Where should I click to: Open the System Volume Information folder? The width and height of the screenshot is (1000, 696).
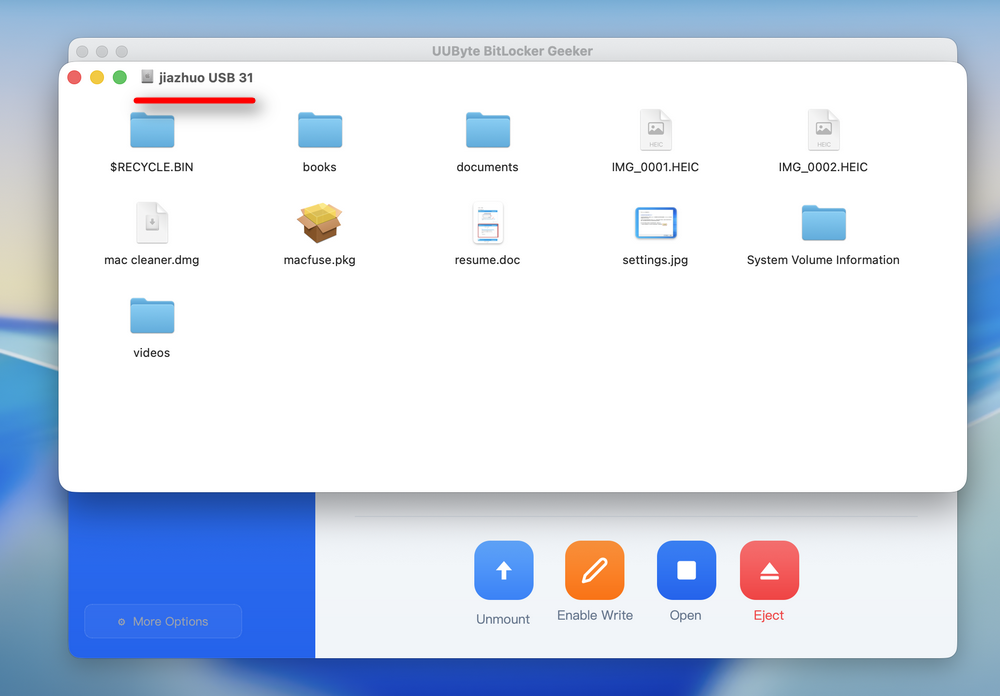[x=822, y=222]
